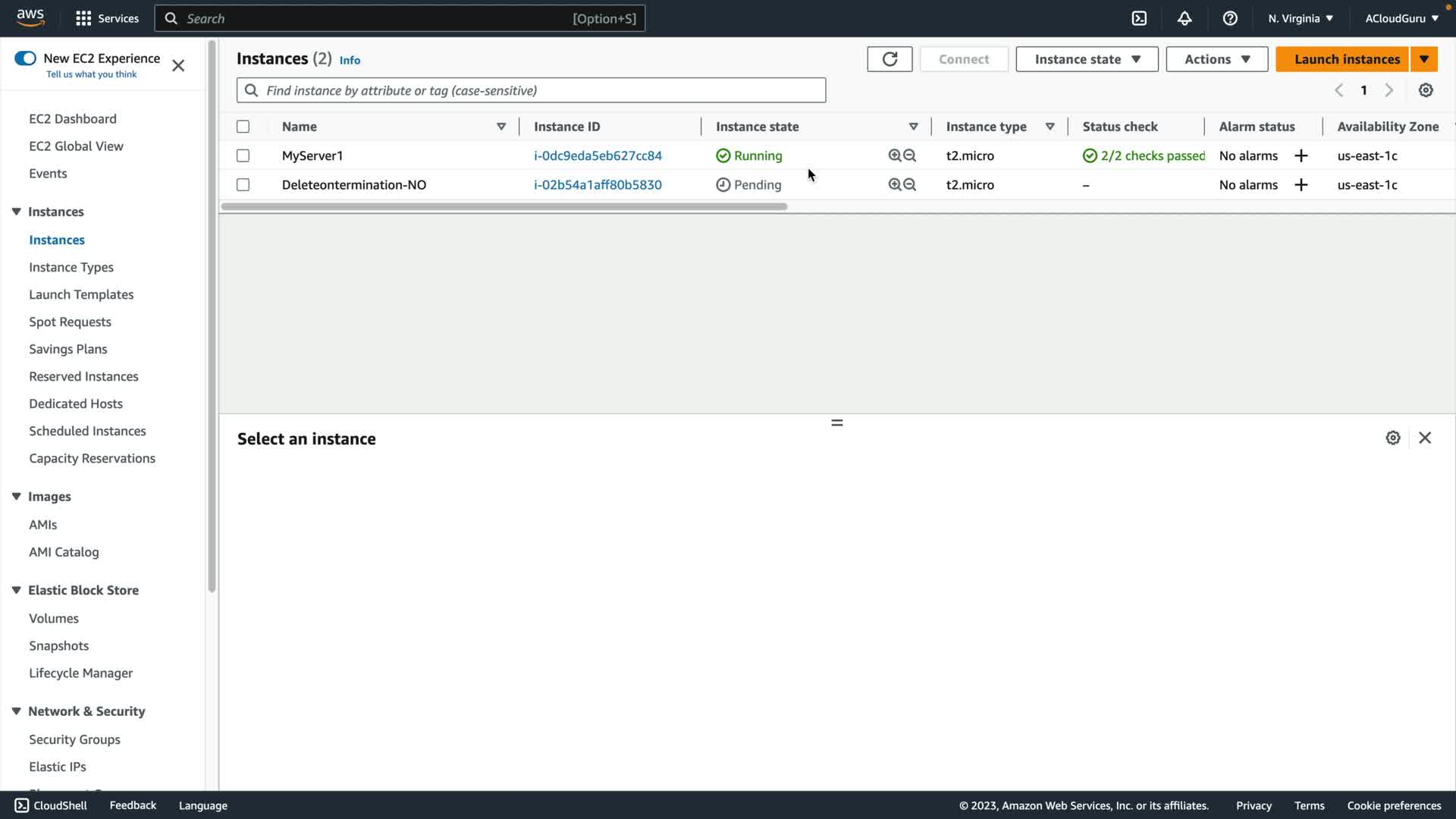This screenshot has height=819, width=1456.
Task: Open instance ID i-0dc9eda5eb627cc84 link
Action: [x=598, y=155]
